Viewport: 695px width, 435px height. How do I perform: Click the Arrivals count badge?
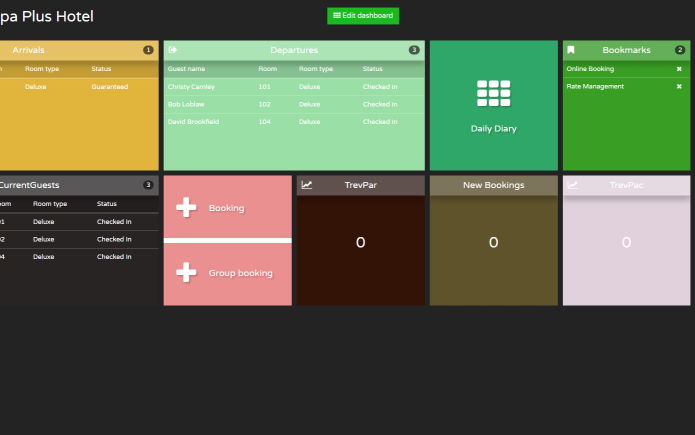point(148,50)
